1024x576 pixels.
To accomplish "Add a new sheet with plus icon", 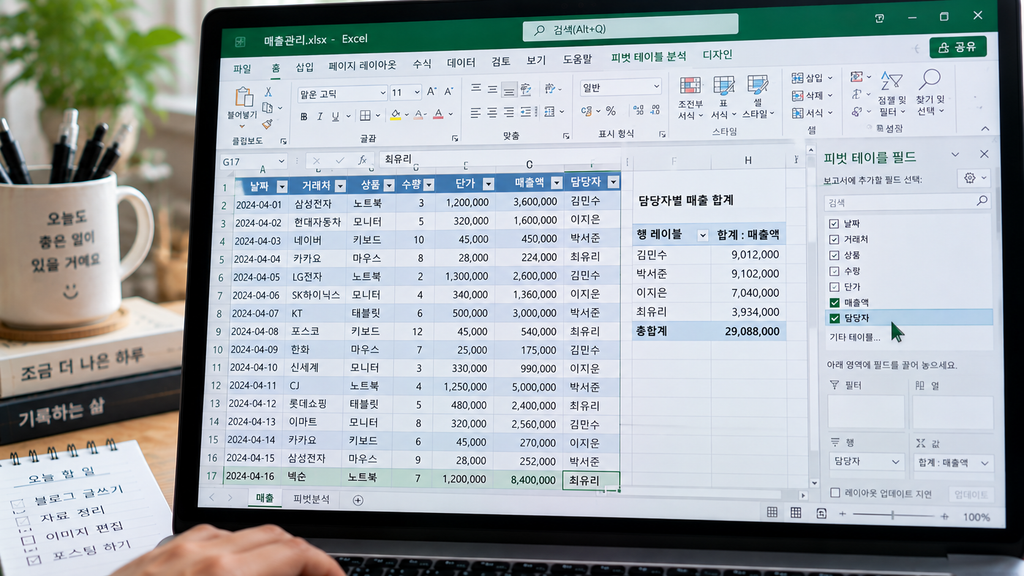I will click(357, 500).
